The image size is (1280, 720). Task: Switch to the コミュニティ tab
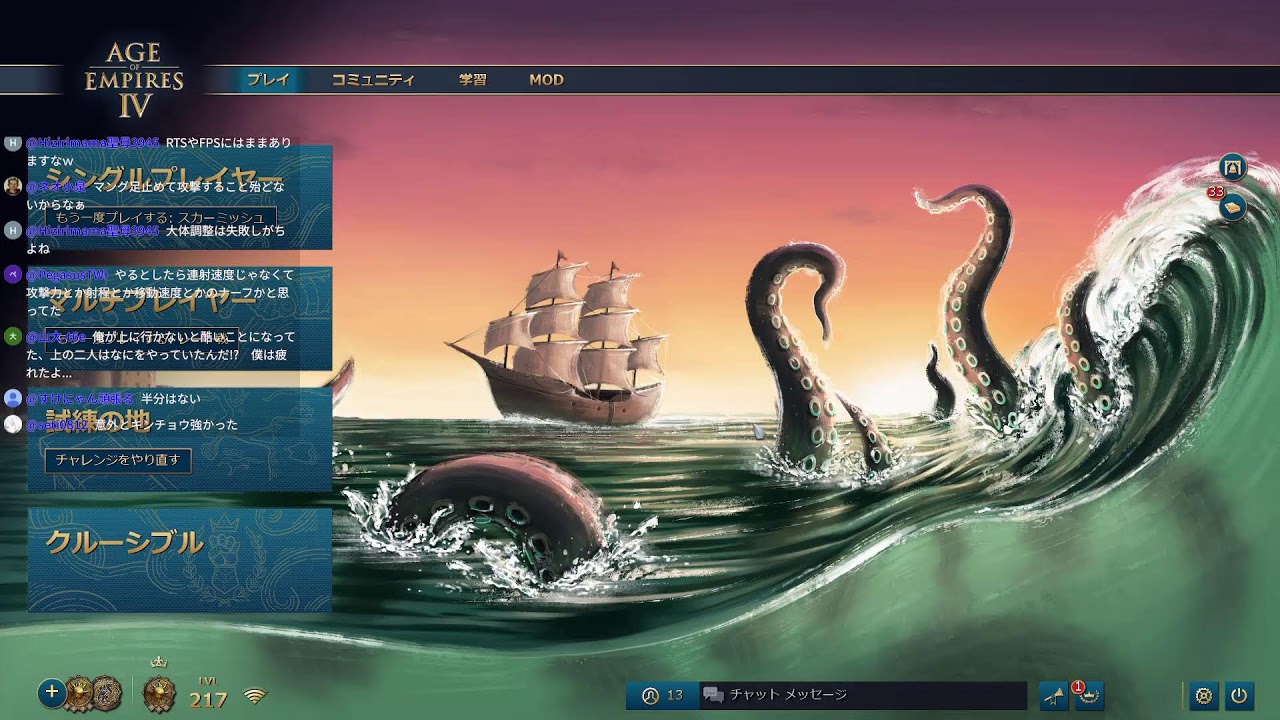[373, 80]
